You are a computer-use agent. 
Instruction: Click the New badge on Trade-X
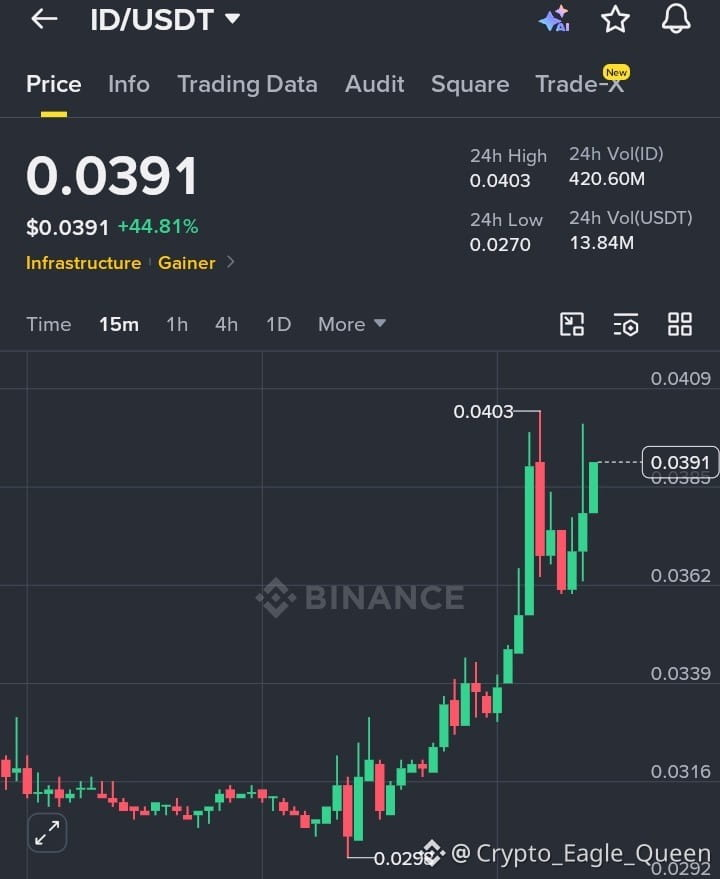616,72
